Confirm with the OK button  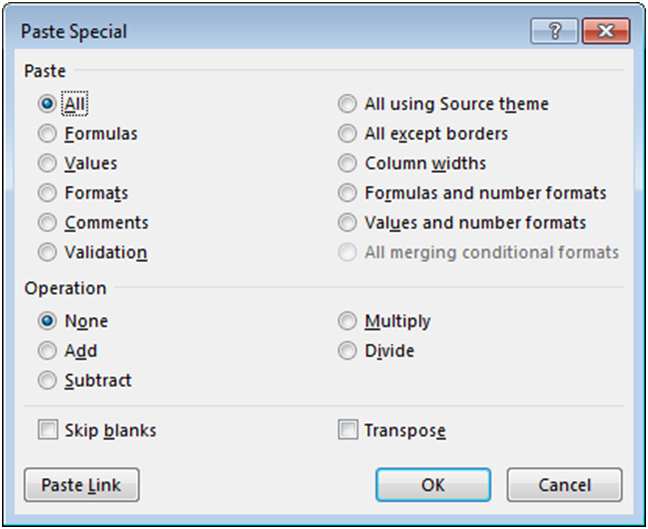click(x=433, y=485)
